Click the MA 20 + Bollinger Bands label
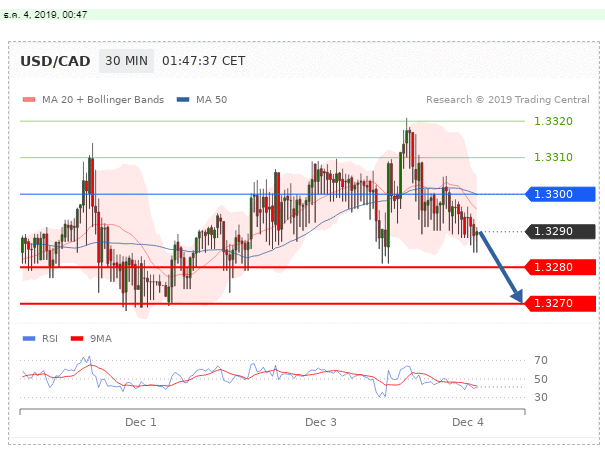Viewport: 605px width, 451px height. [x=103, y=100]
